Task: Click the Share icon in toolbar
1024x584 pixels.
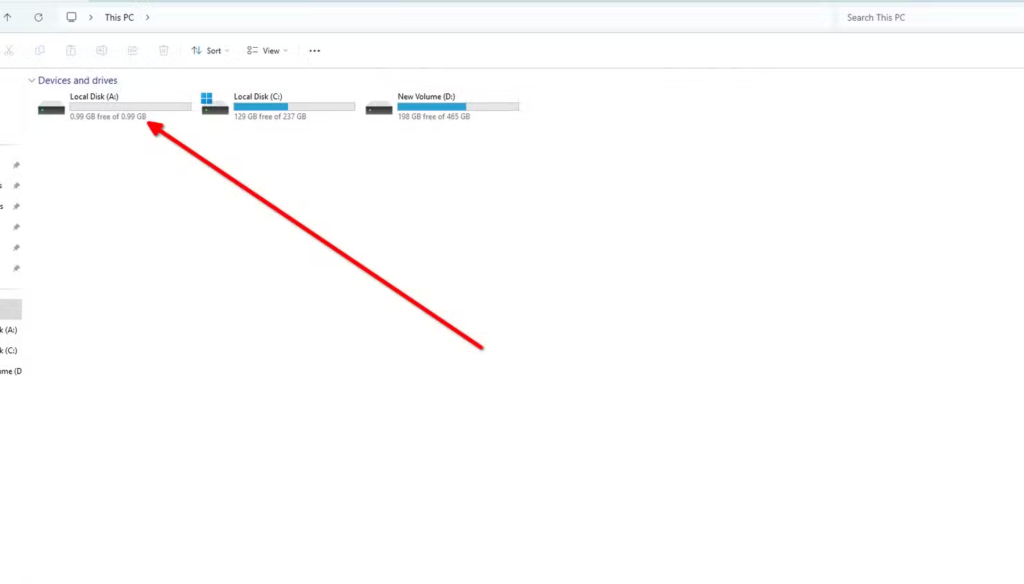Action: click(132, 50)
